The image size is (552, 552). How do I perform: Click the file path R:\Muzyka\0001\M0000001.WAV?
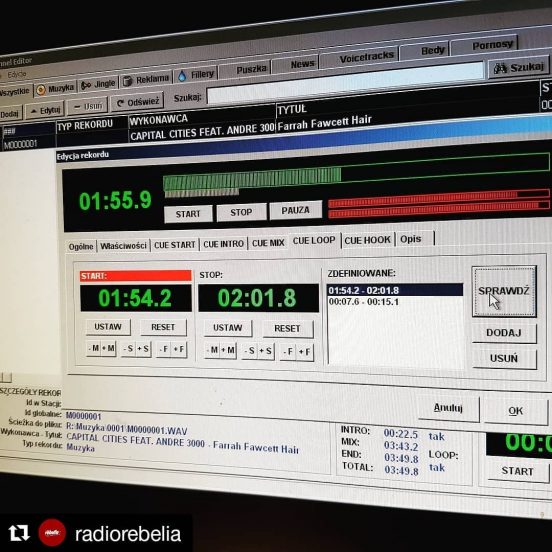tap(127, 429)
